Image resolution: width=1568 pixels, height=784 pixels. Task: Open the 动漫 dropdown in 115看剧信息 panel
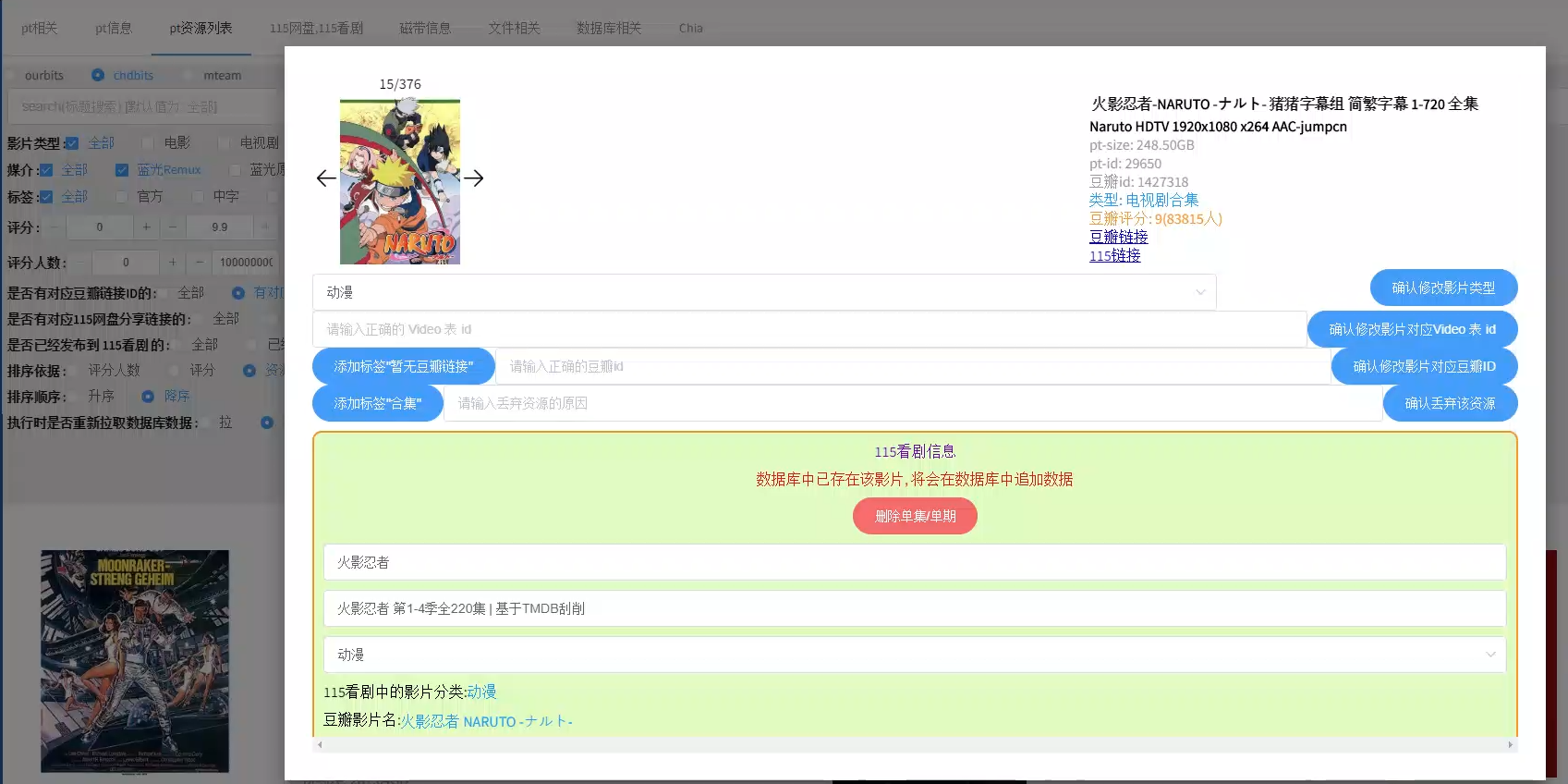915,655
